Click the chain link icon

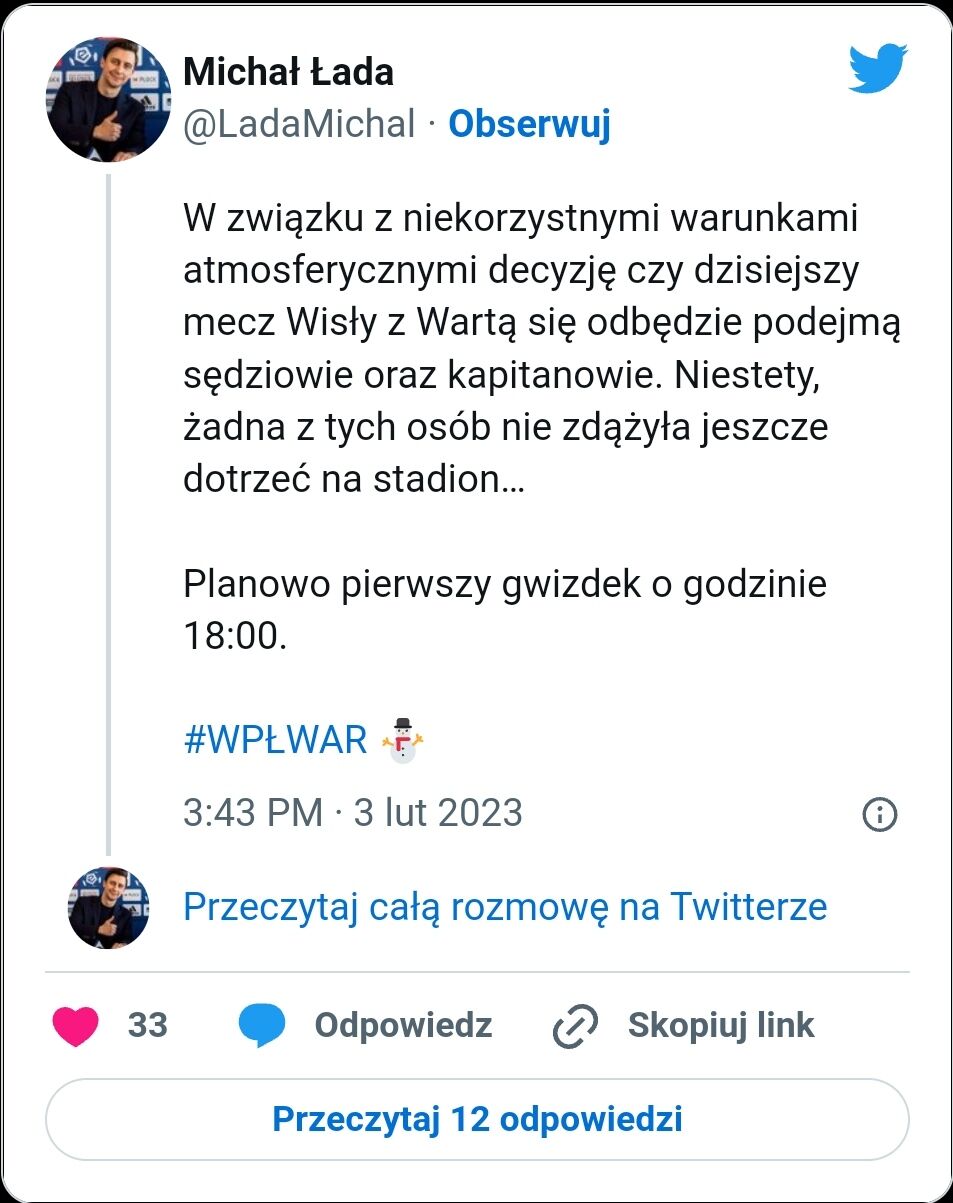575,1026
